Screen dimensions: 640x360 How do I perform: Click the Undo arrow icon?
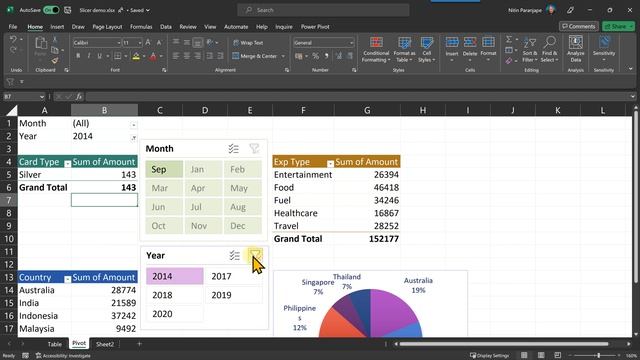click(13, 40)
